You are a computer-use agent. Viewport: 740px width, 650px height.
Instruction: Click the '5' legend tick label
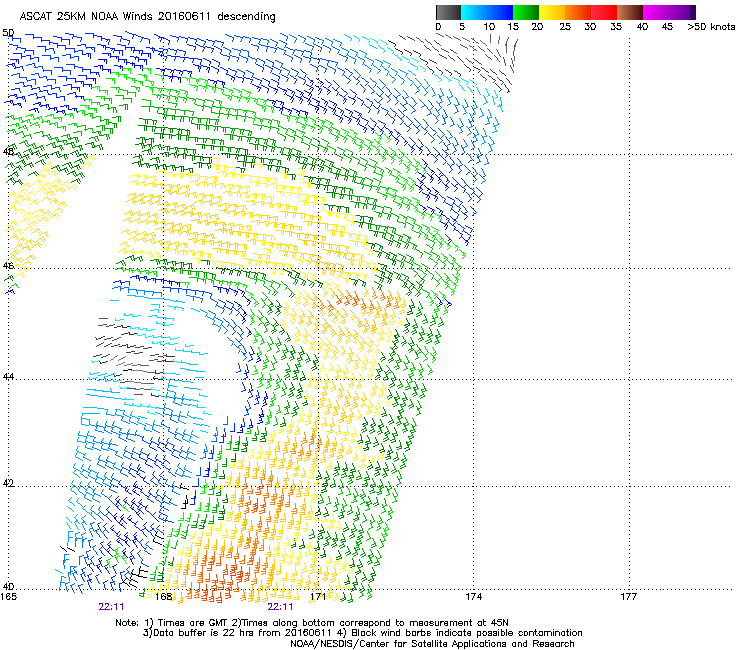click(462, 27)
